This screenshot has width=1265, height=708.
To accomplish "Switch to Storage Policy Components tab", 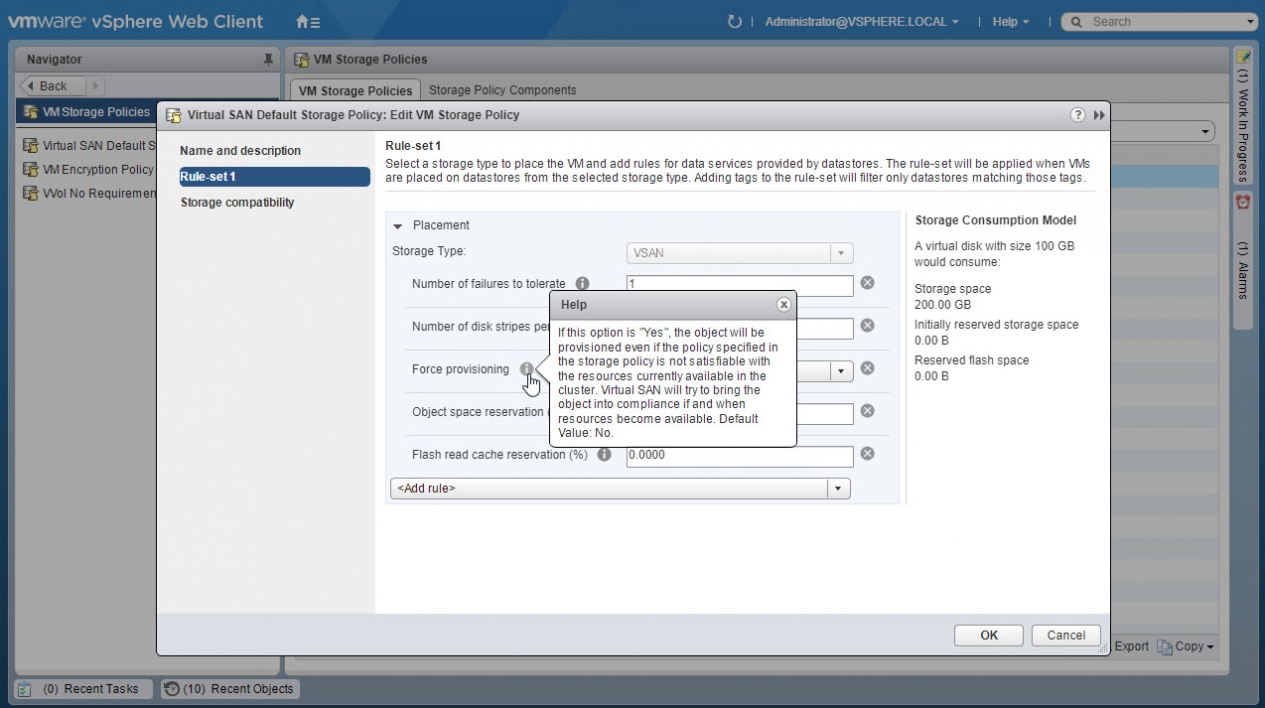I will 502,90.
